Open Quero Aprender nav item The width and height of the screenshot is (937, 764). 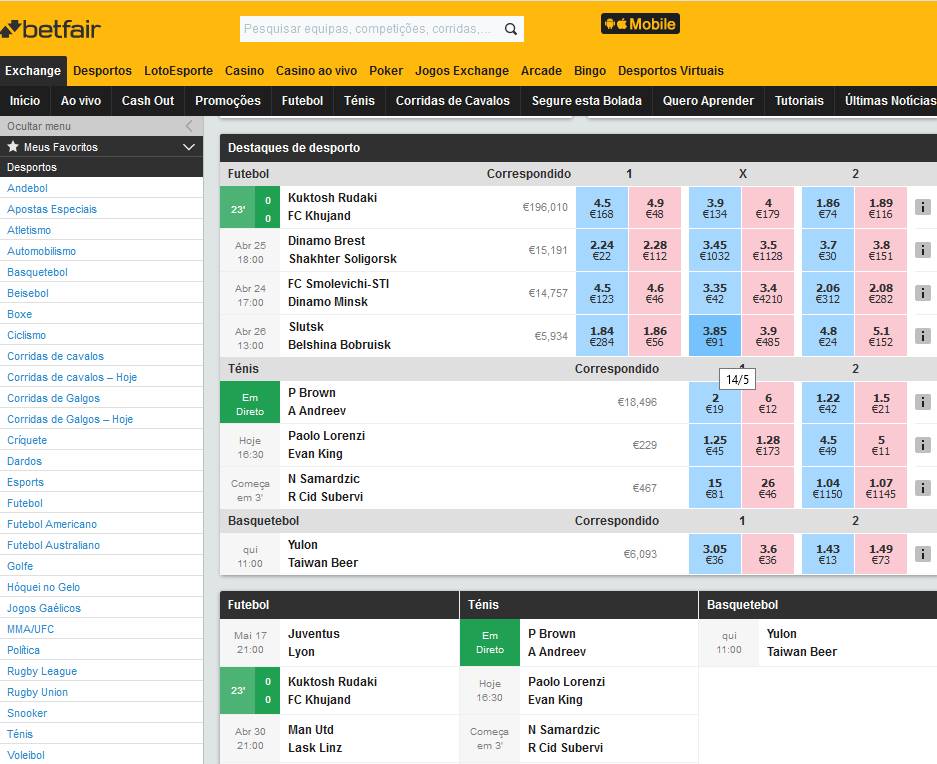708,100
